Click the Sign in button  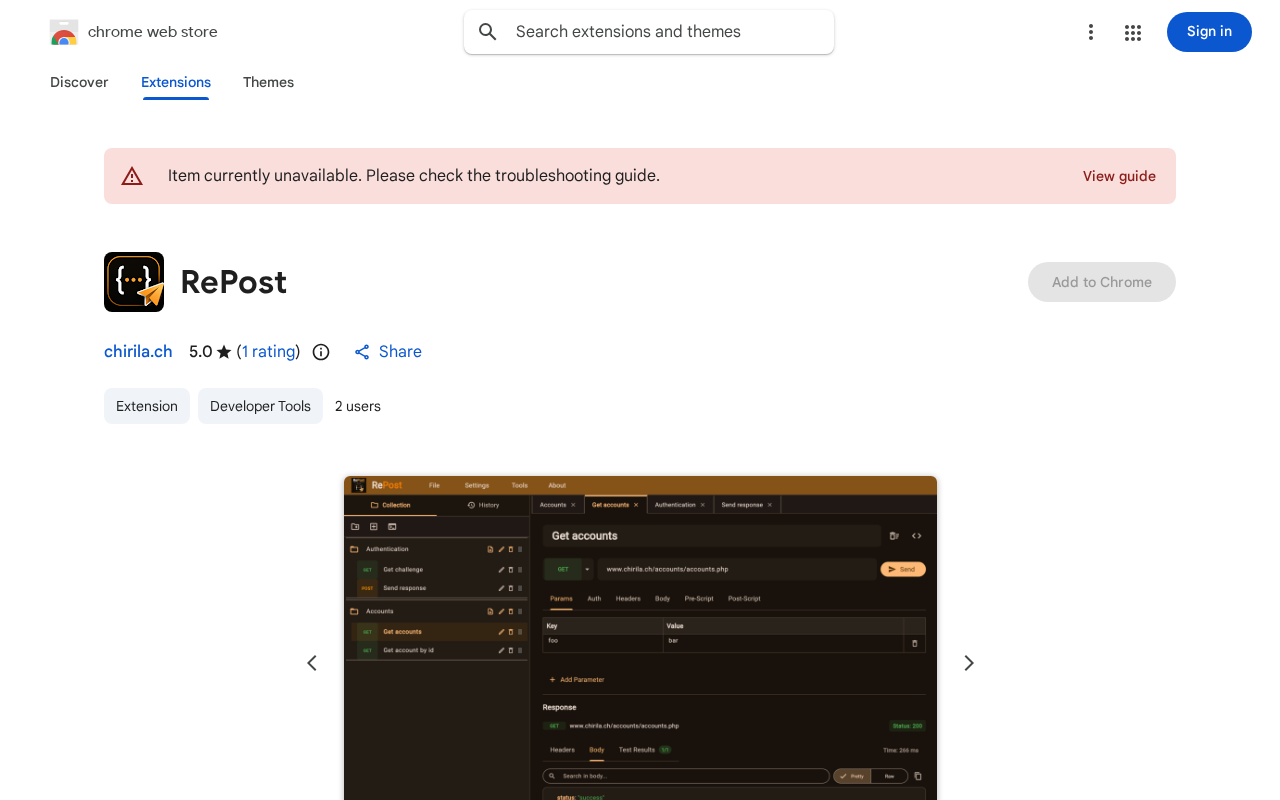pos(1209,32)
